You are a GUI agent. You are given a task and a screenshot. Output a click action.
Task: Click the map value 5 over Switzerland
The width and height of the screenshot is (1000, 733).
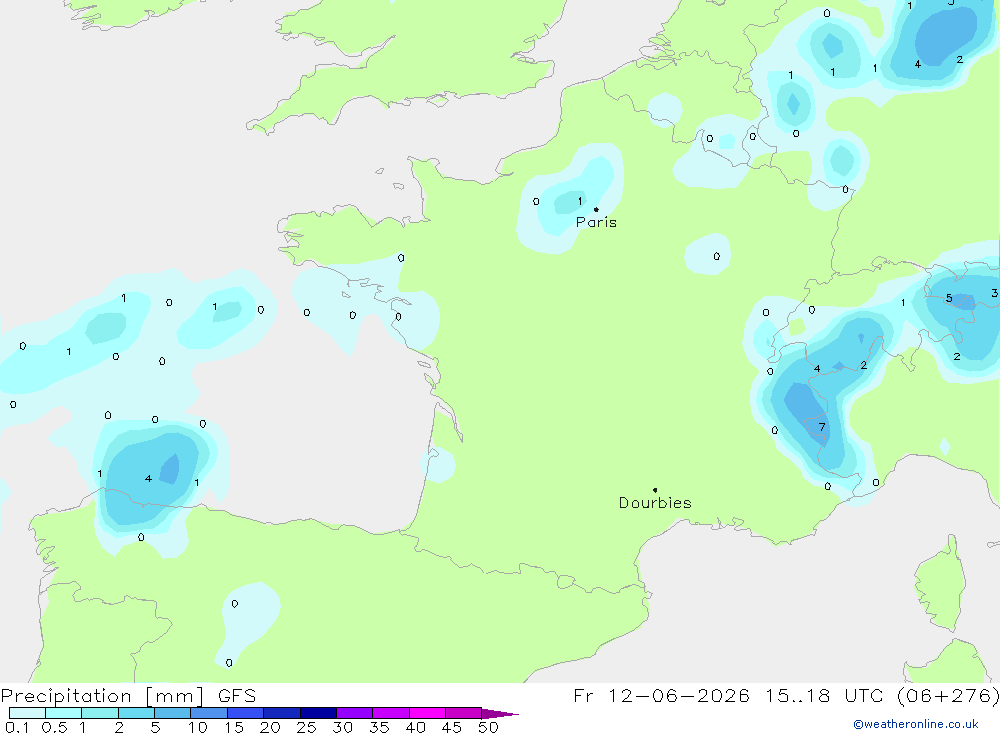point(949,298)
